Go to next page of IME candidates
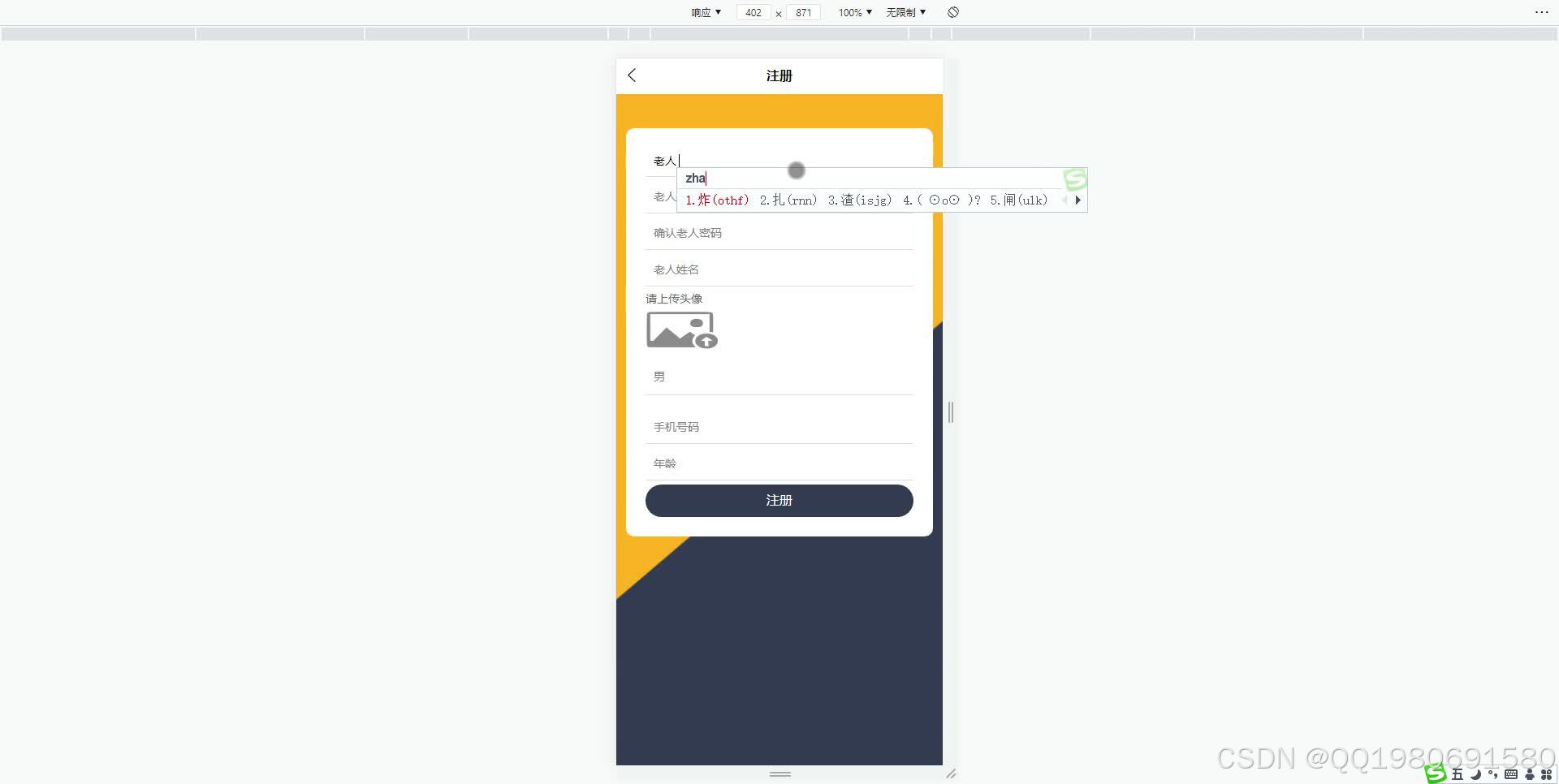Screen dimensions: 1559x784 pyautogui.click(x=1077, y=200)
